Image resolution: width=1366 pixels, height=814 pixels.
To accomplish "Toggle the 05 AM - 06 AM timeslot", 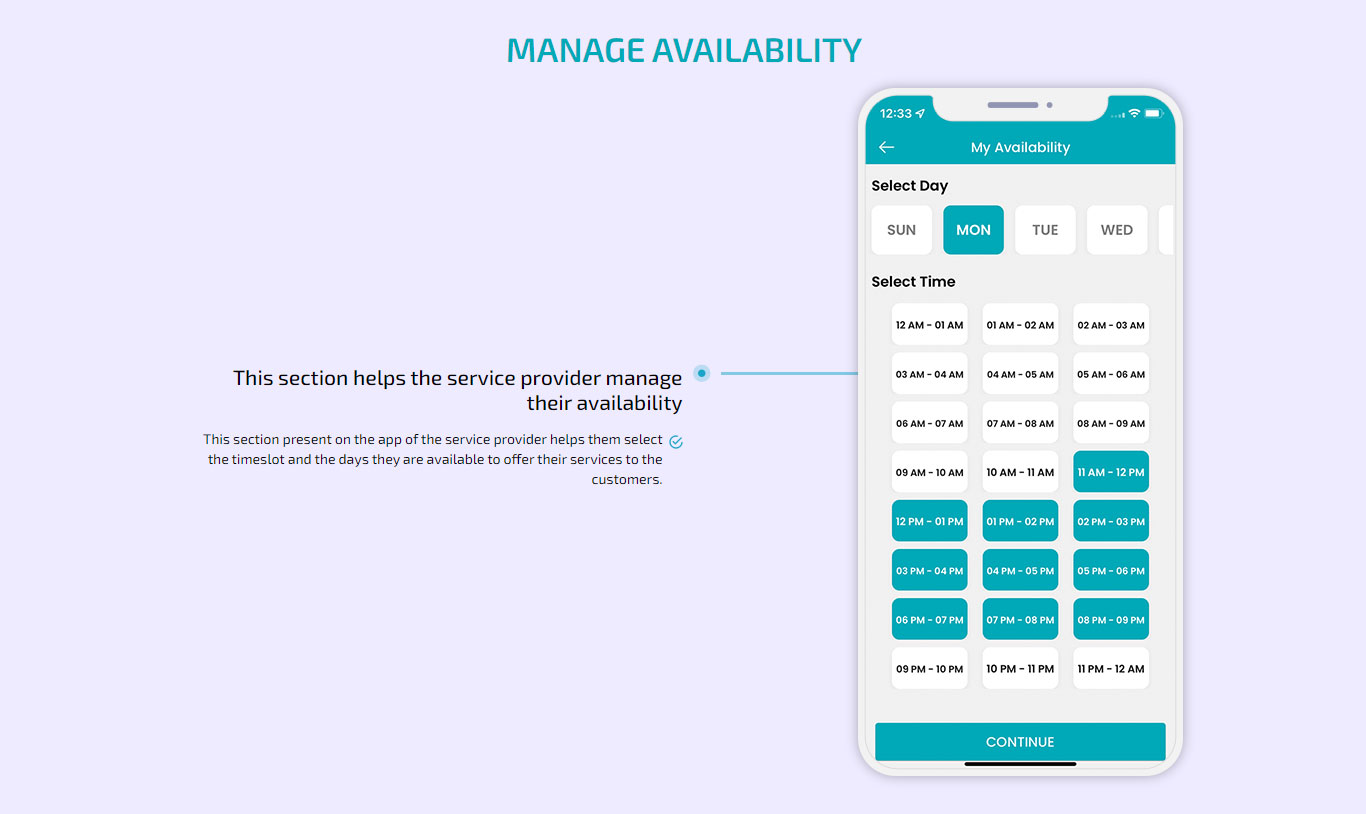I will coord(1111,374).
